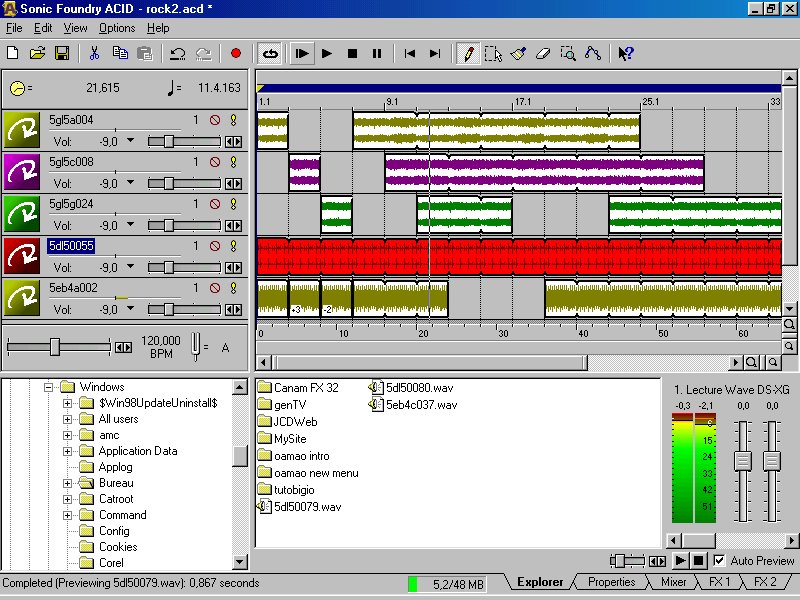This screenshot has width=800, height=600.
Task: Click the tempo BPM slider handle
Action: point(55,347)
